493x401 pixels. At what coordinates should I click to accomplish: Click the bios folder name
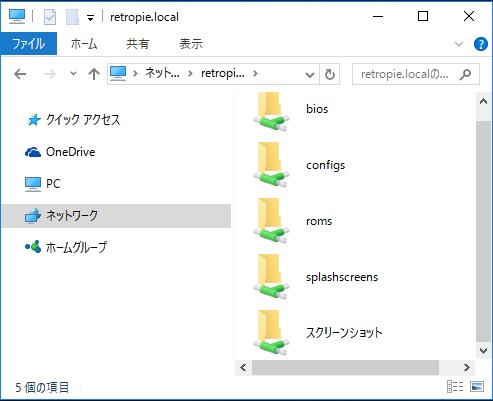point(317,109)
